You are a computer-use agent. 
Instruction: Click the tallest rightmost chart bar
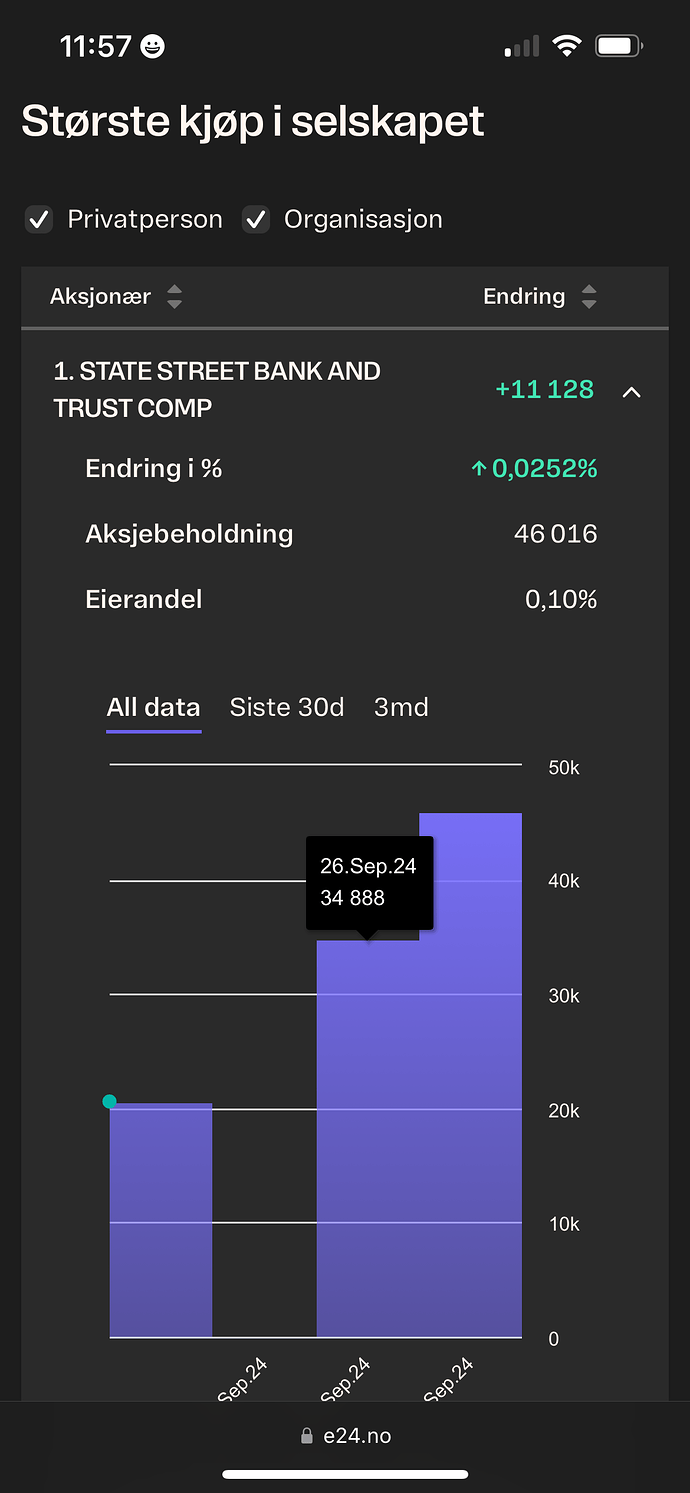pos(470,1075)
